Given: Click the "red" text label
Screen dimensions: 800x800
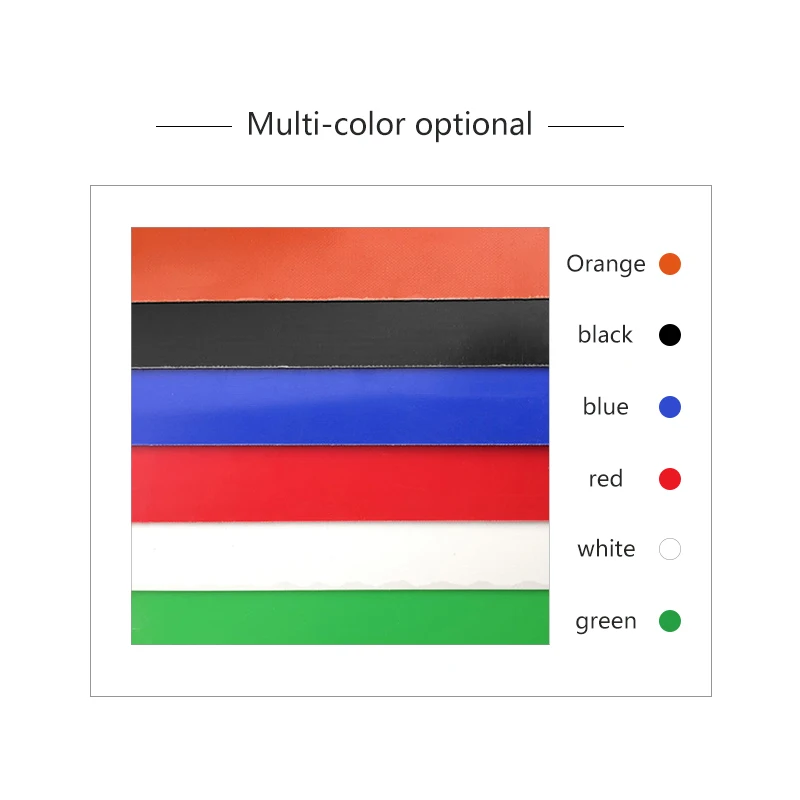Looking at the screenshot, I should tap(605, 479).
